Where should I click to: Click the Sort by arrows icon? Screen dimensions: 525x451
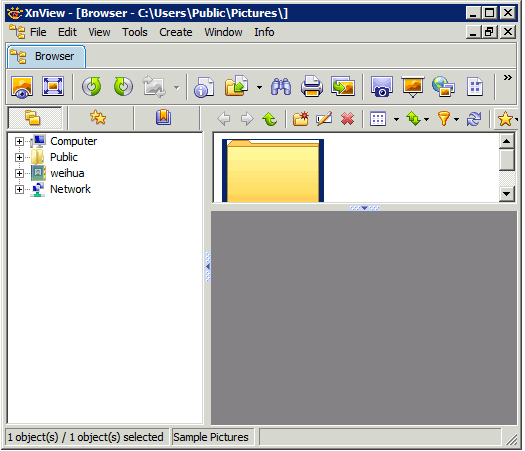click(x=414, y=119)
